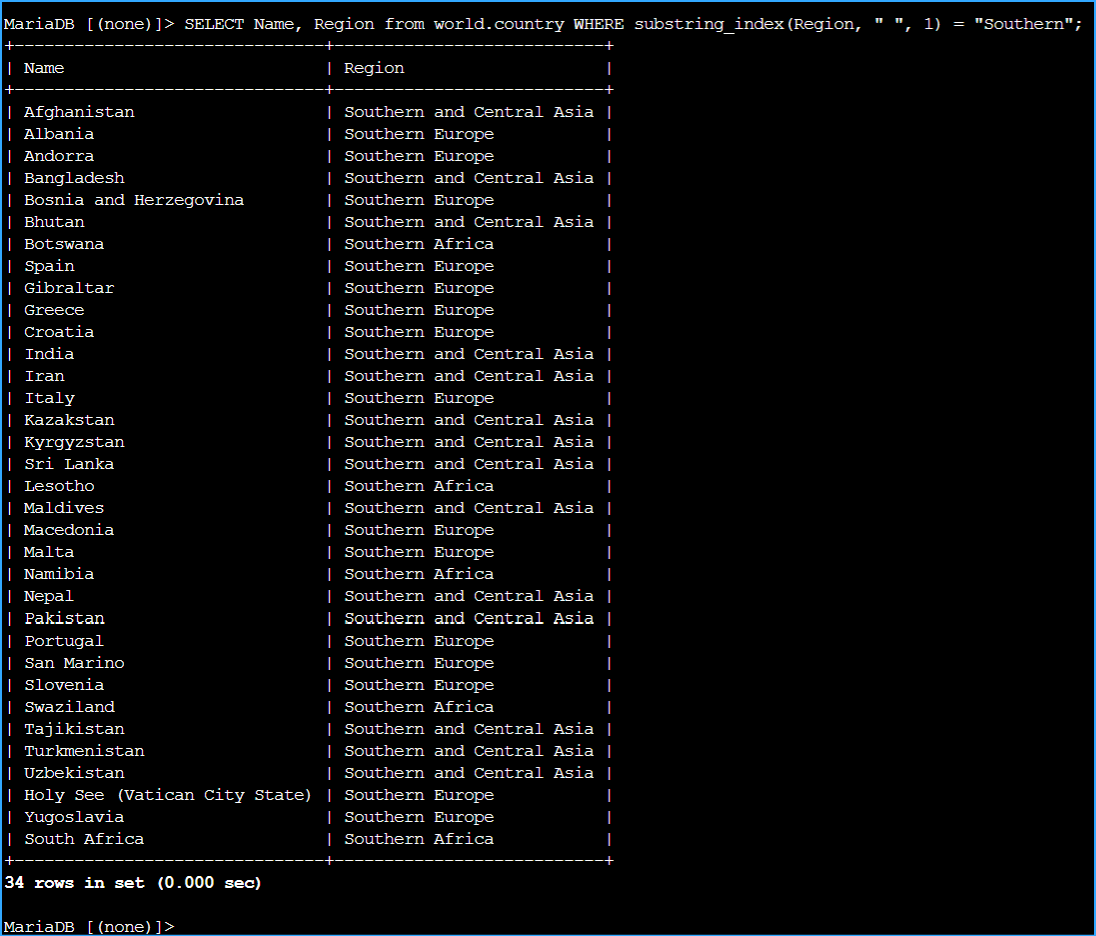
Task: Click the Bangladesh country name
Action: [x=73, y=177]
